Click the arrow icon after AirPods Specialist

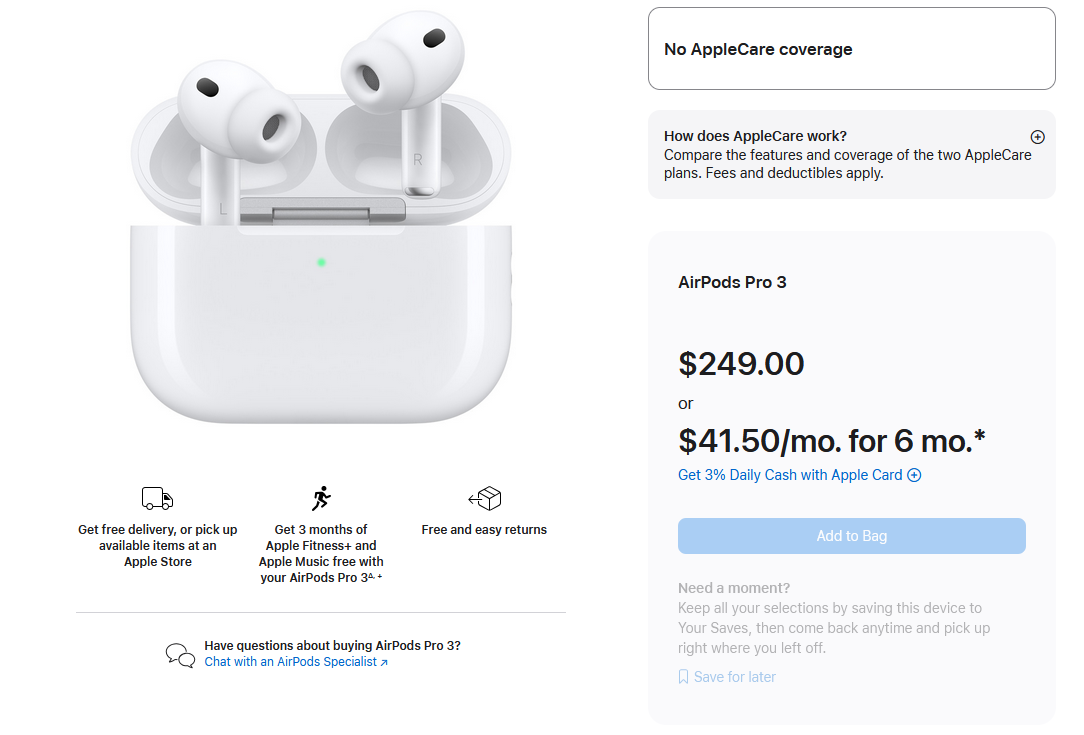[384, 662]
